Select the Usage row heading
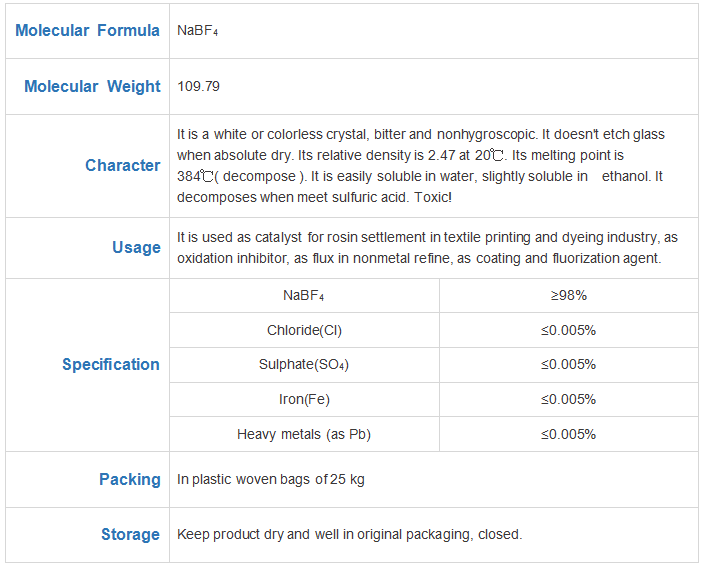Screen dimensions: 703x565 (x=136, y=248)
